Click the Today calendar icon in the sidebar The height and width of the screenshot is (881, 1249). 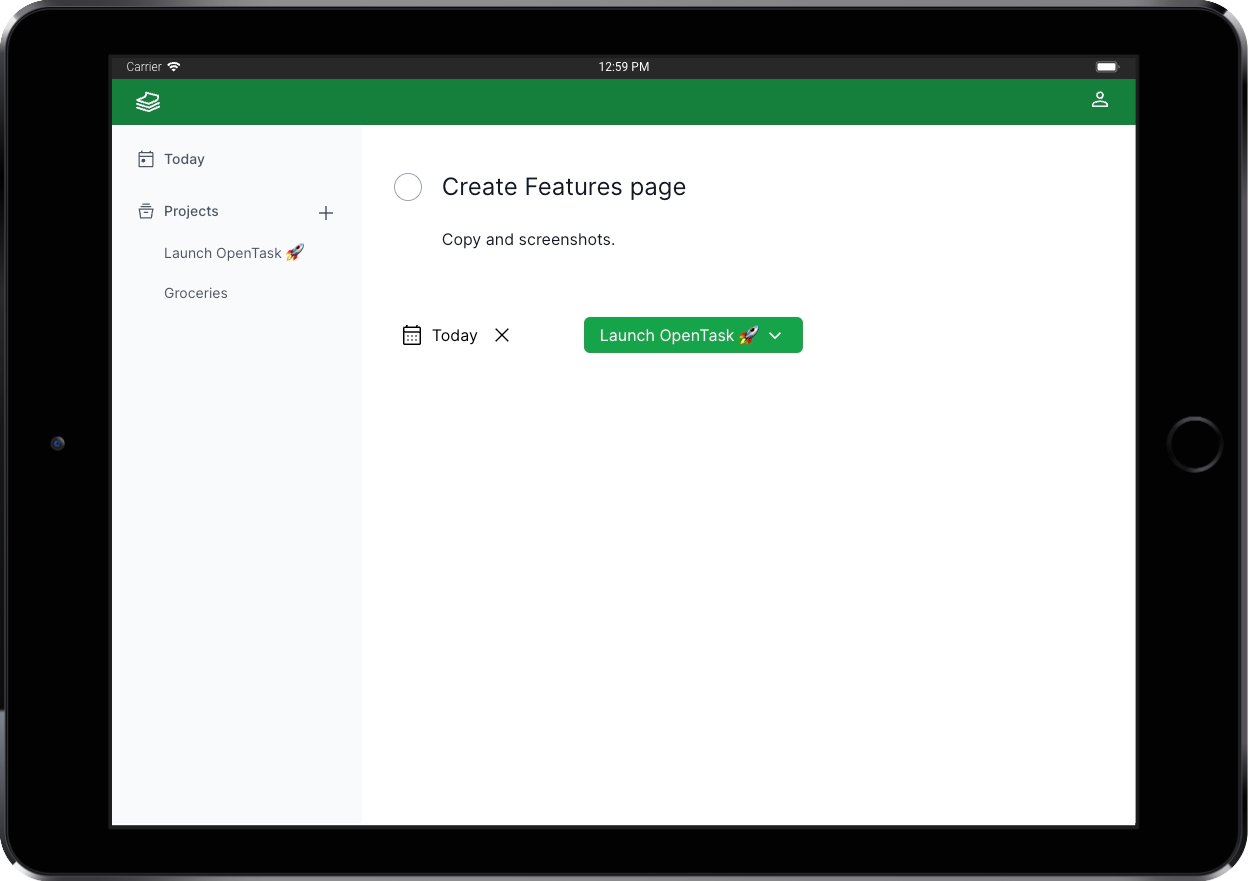[144, 158]
